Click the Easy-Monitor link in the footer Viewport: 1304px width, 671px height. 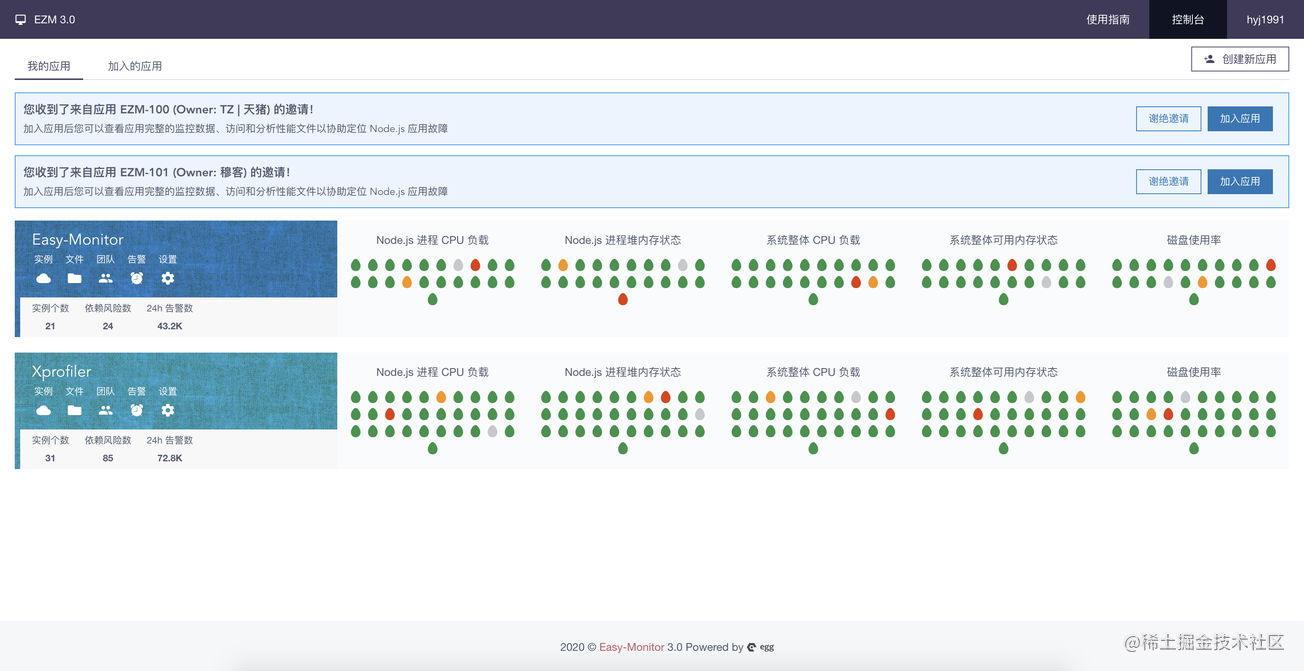pyautogui.click(x=631, y=647)
